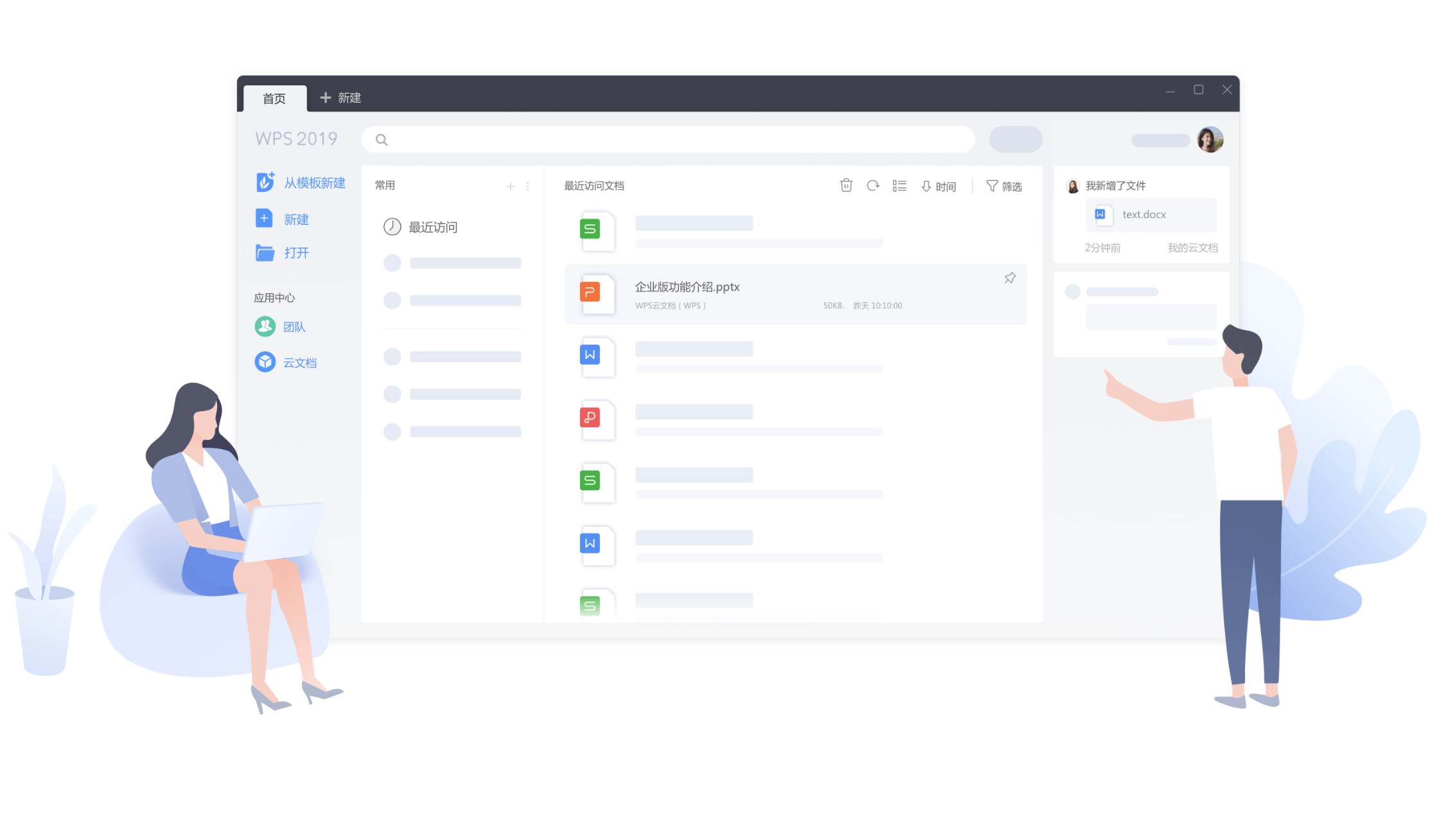Click the 打开 folder icon
This screenshot has width=1439, height=840.
(x=265, y=253)
